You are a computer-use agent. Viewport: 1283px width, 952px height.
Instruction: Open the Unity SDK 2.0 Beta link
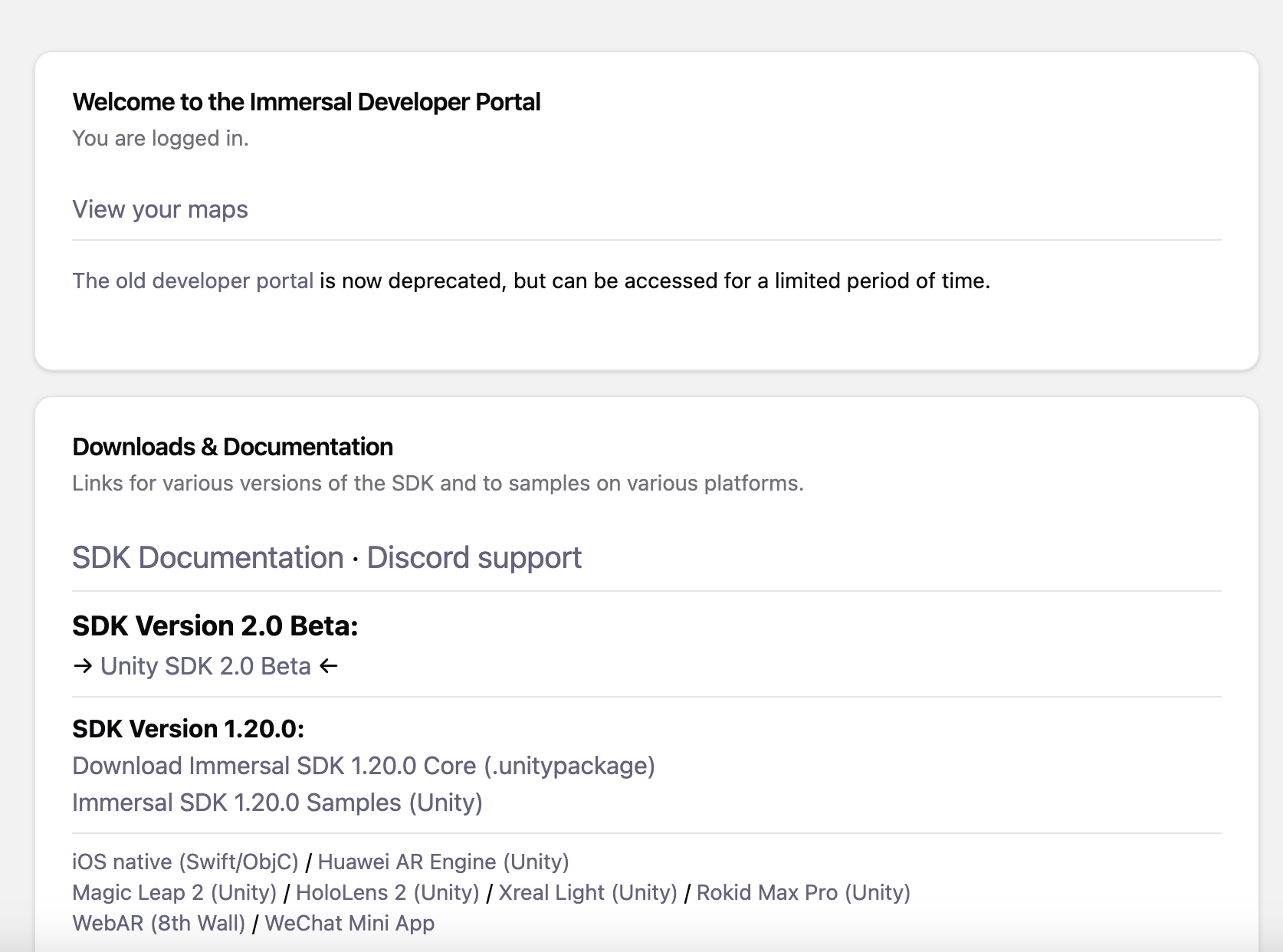coord(205,666)
